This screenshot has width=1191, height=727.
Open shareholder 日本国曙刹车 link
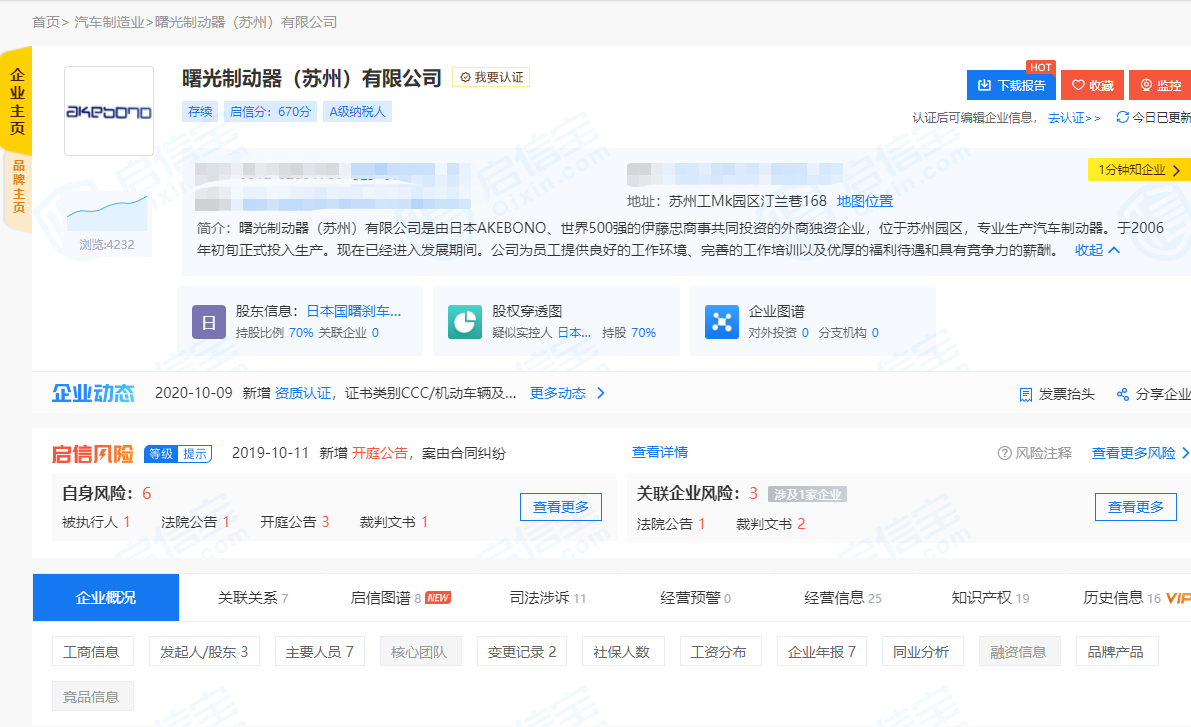[x=354, y=311]
